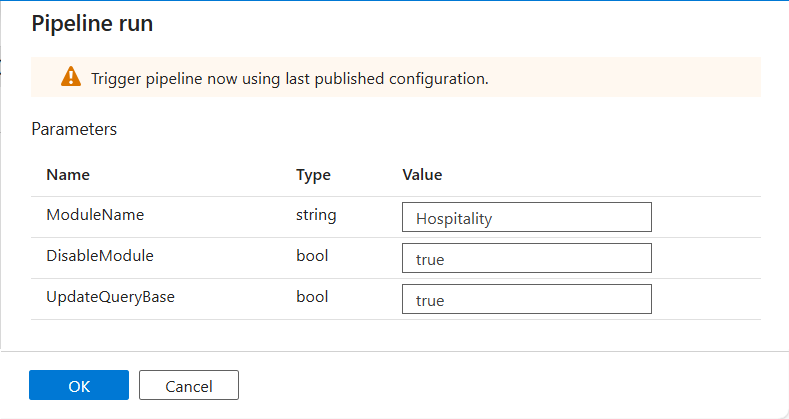Screen dimensions: 789x419
Task: Click the trigger pipeline warning message text
Action: (x=289, y=78)
